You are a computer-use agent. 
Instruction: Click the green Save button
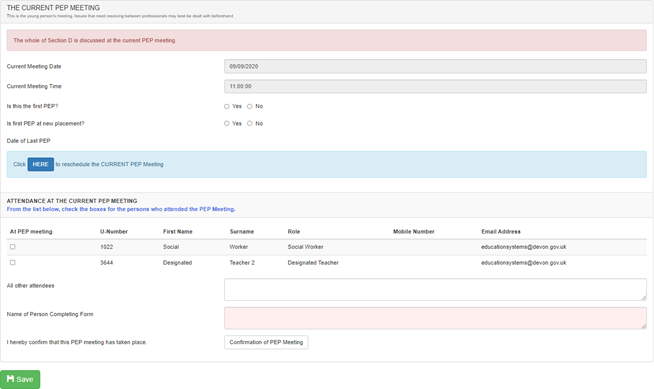tap(20, 379)
